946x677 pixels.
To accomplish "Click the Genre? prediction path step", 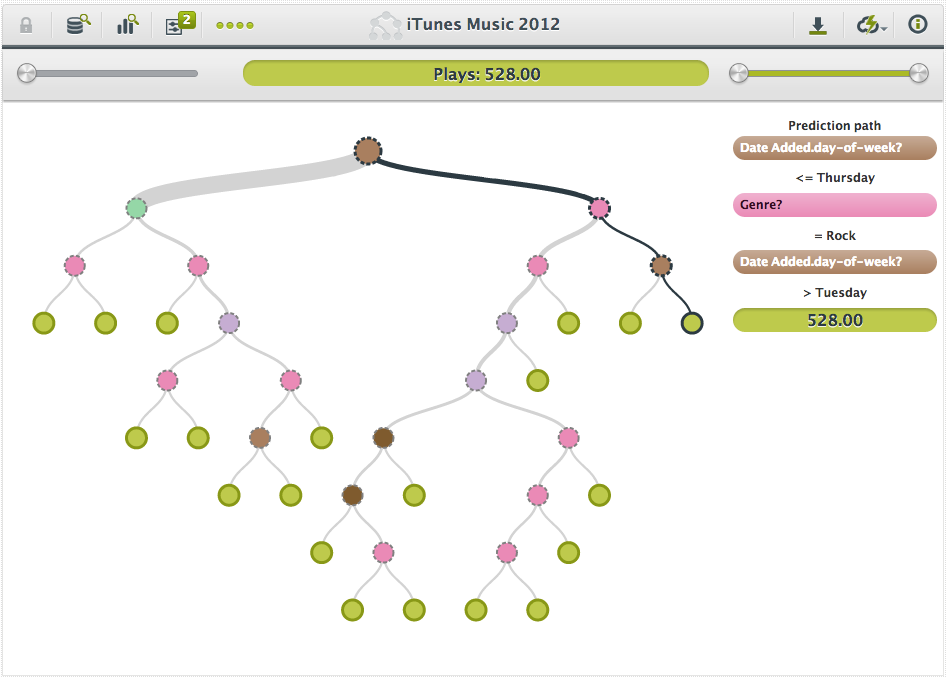I will tap(834, 205).
